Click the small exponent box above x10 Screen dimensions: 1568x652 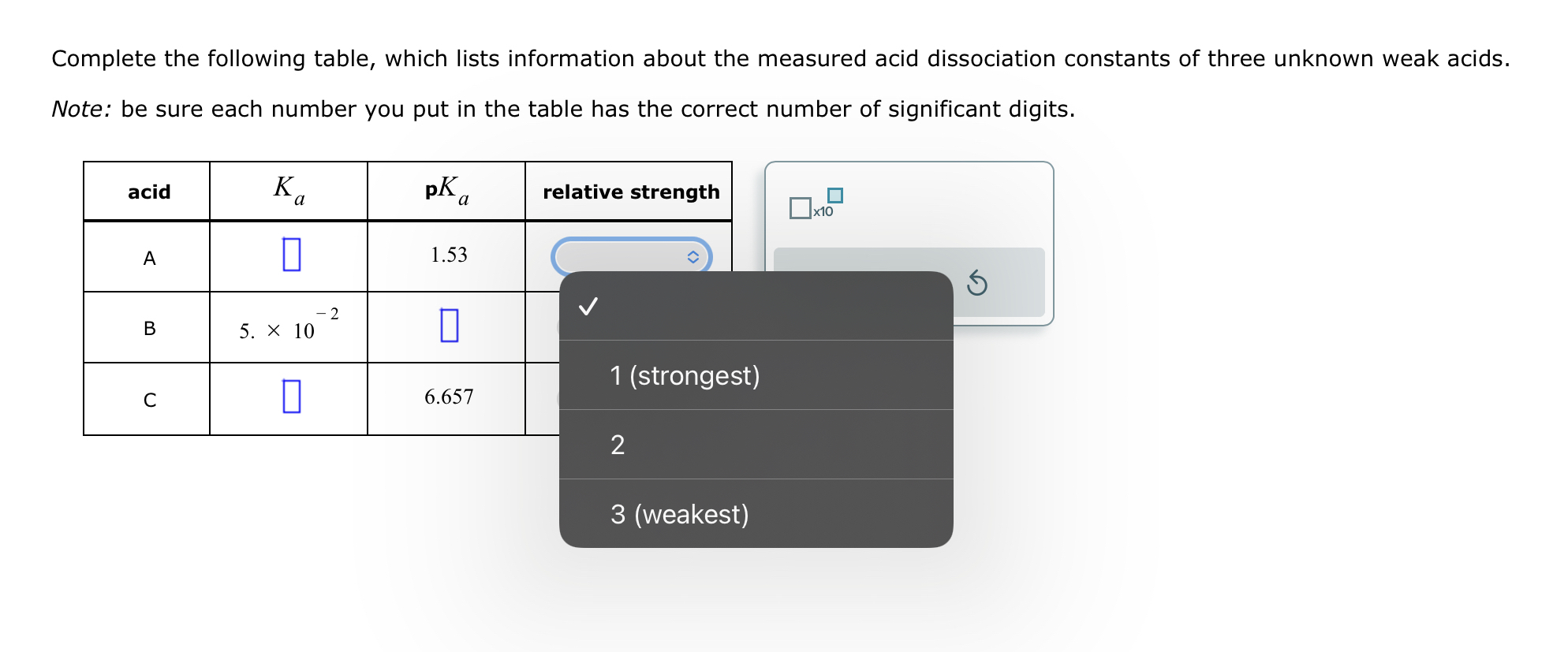tap(835, 194)
